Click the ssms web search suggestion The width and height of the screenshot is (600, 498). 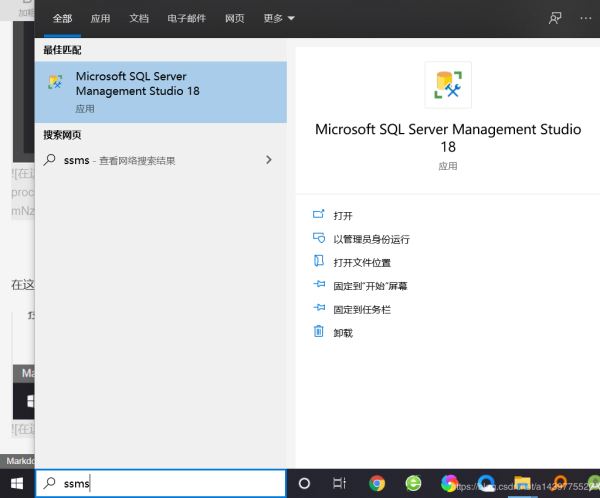tap(161, 160)
